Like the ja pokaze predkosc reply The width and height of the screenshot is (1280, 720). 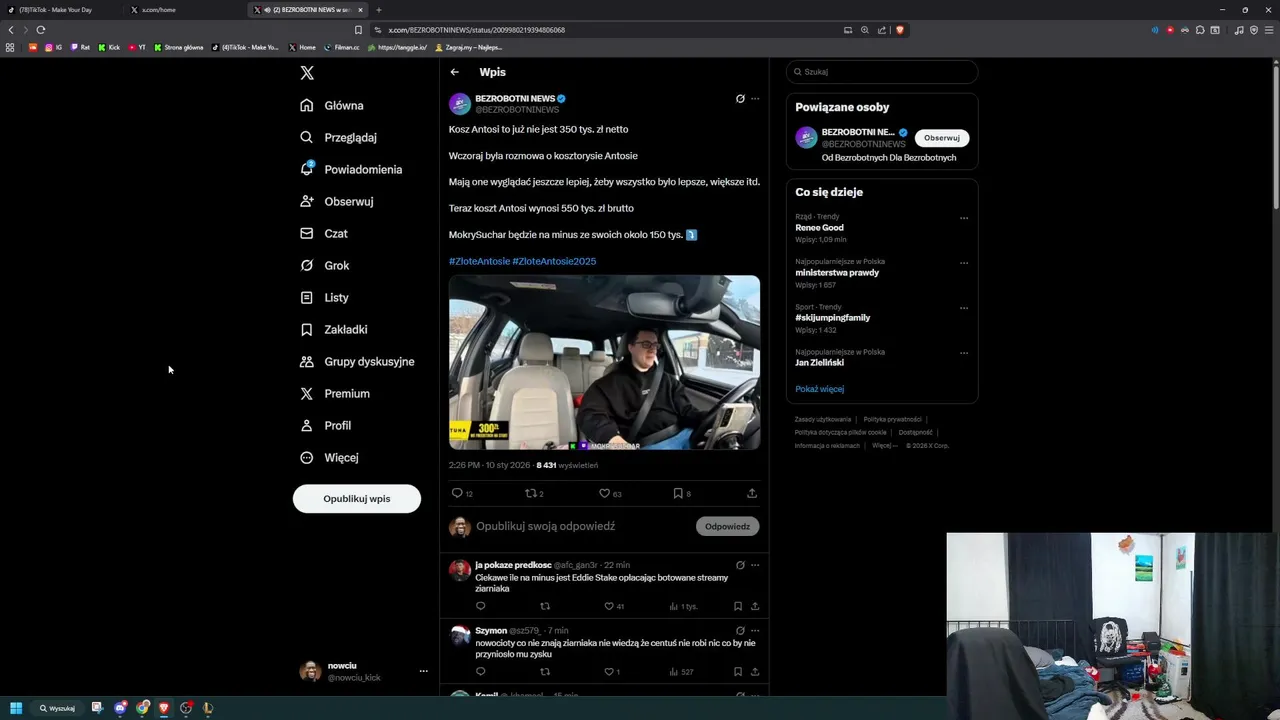[608, 606]
